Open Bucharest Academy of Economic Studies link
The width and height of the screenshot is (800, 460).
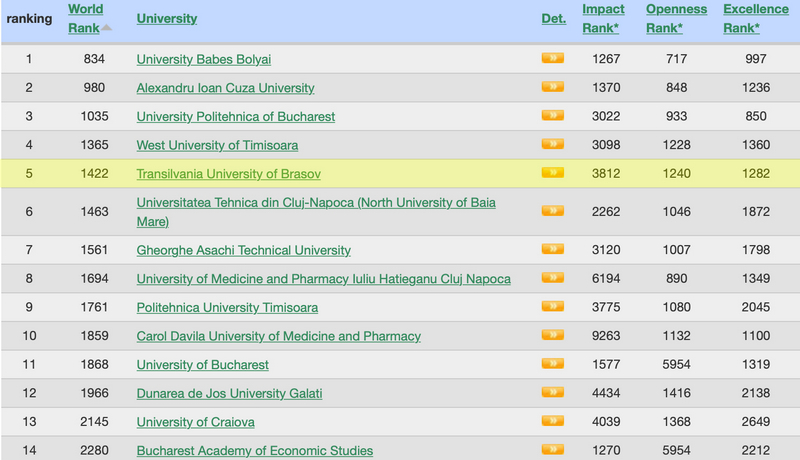pyautogui.click(x=254, y=451)
